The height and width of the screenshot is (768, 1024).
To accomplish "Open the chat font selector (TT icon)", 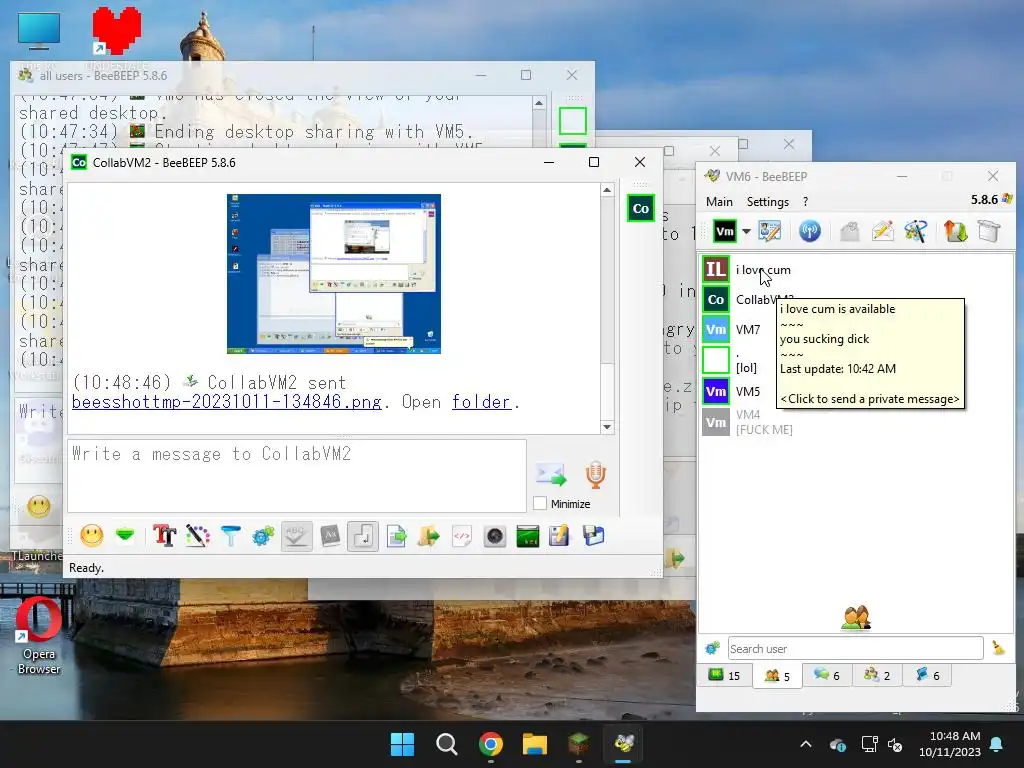I will tap(164, 536).
